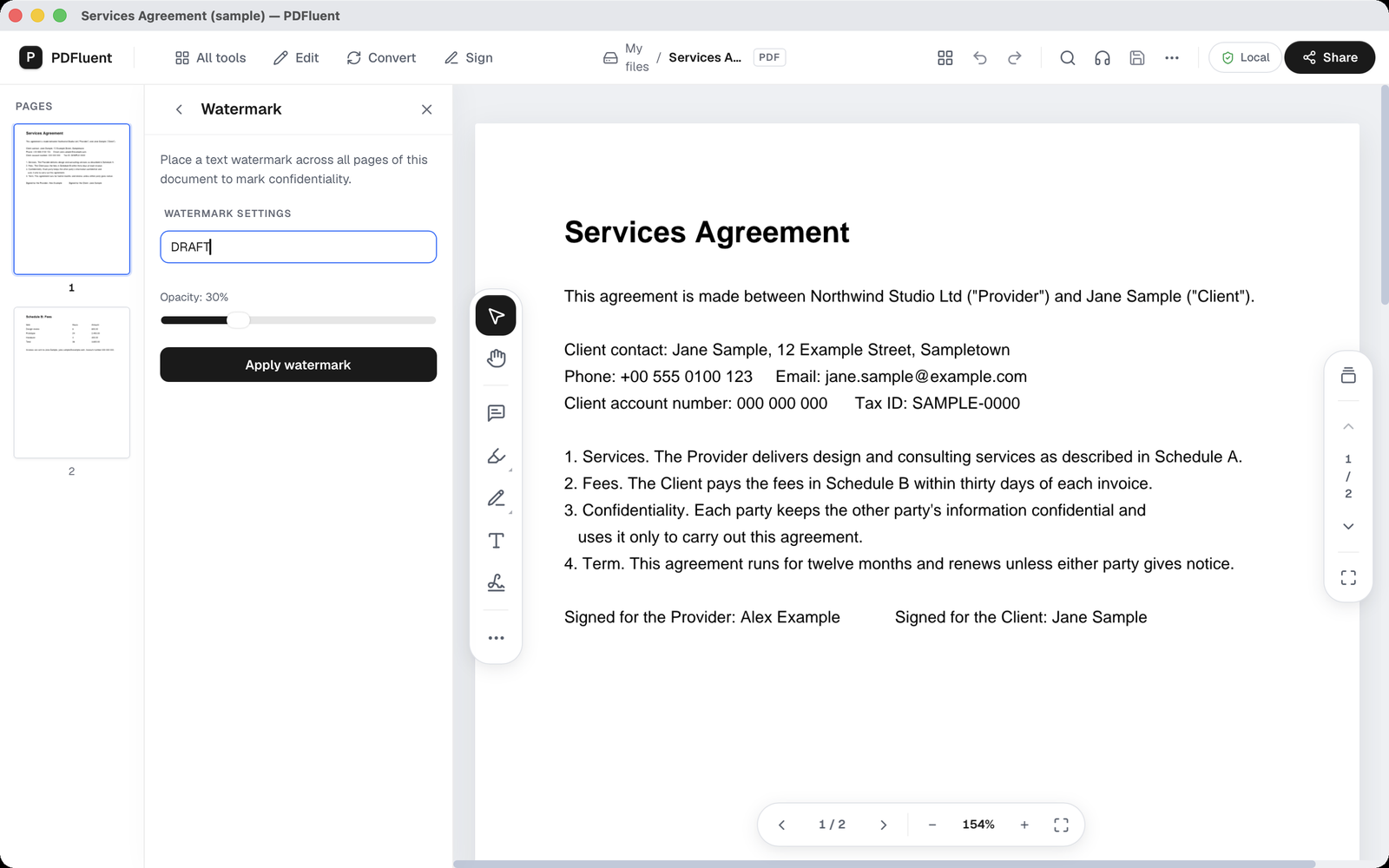Open the grid view icon in header
This screenshot has height=868, width=1389.
[945, 57]
